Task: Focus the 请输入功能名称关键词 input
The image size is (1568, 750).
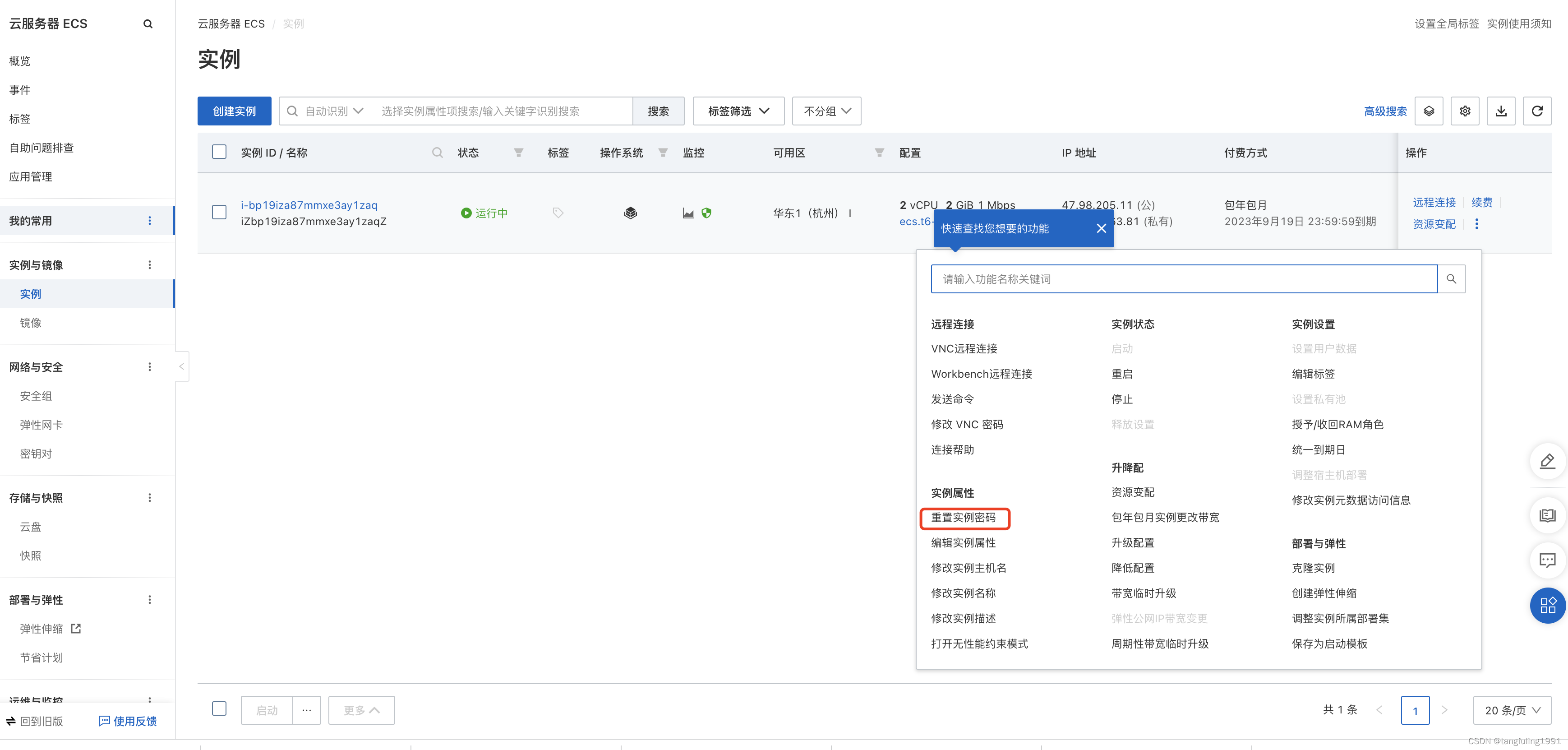Action: [1184, 279]
